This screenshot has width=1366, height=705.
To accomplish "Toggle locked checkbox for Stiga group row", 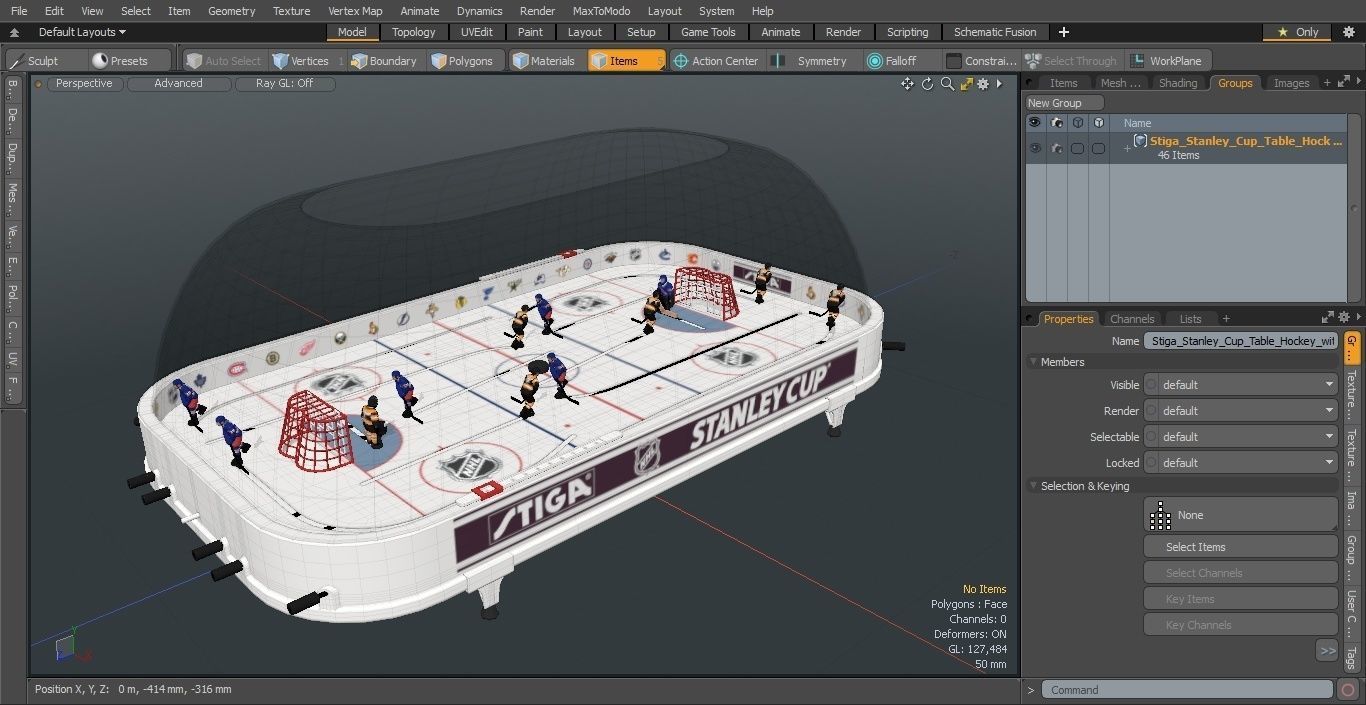I will [1098, 148].
